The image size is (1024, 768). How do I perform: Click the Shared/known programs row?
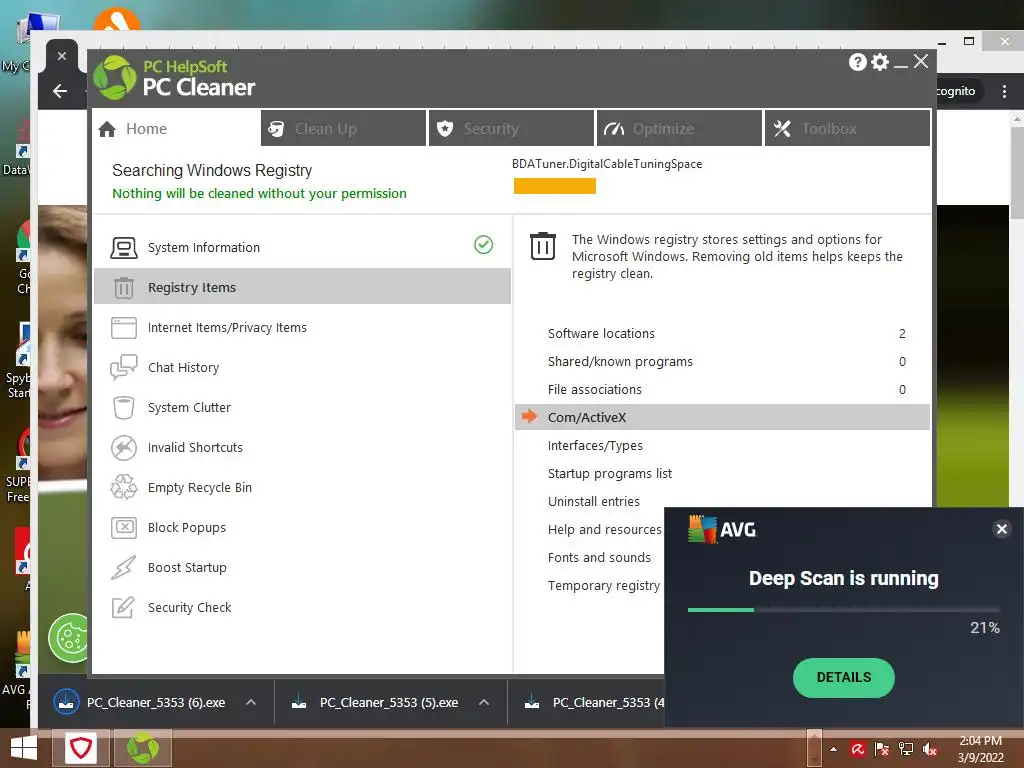722,361
